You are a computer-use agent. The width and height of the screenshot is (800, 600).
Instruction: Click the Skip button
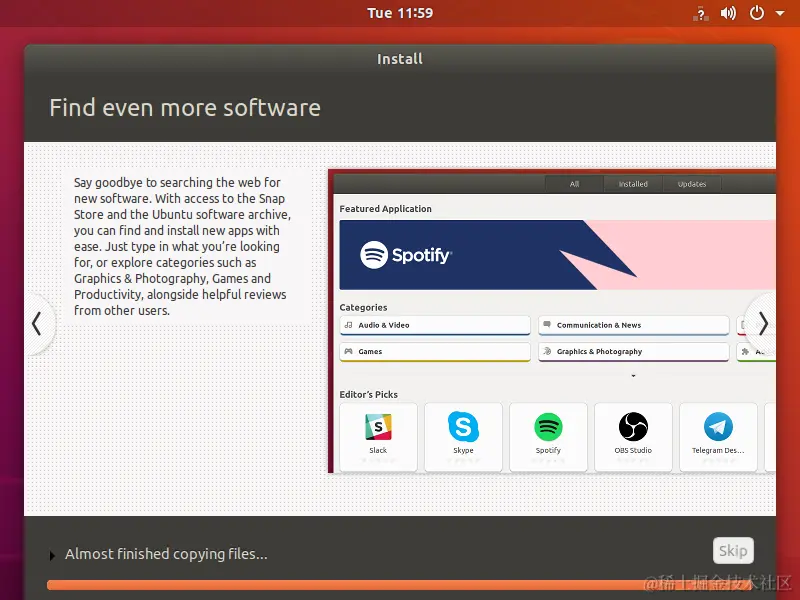[x=733, y=551]
